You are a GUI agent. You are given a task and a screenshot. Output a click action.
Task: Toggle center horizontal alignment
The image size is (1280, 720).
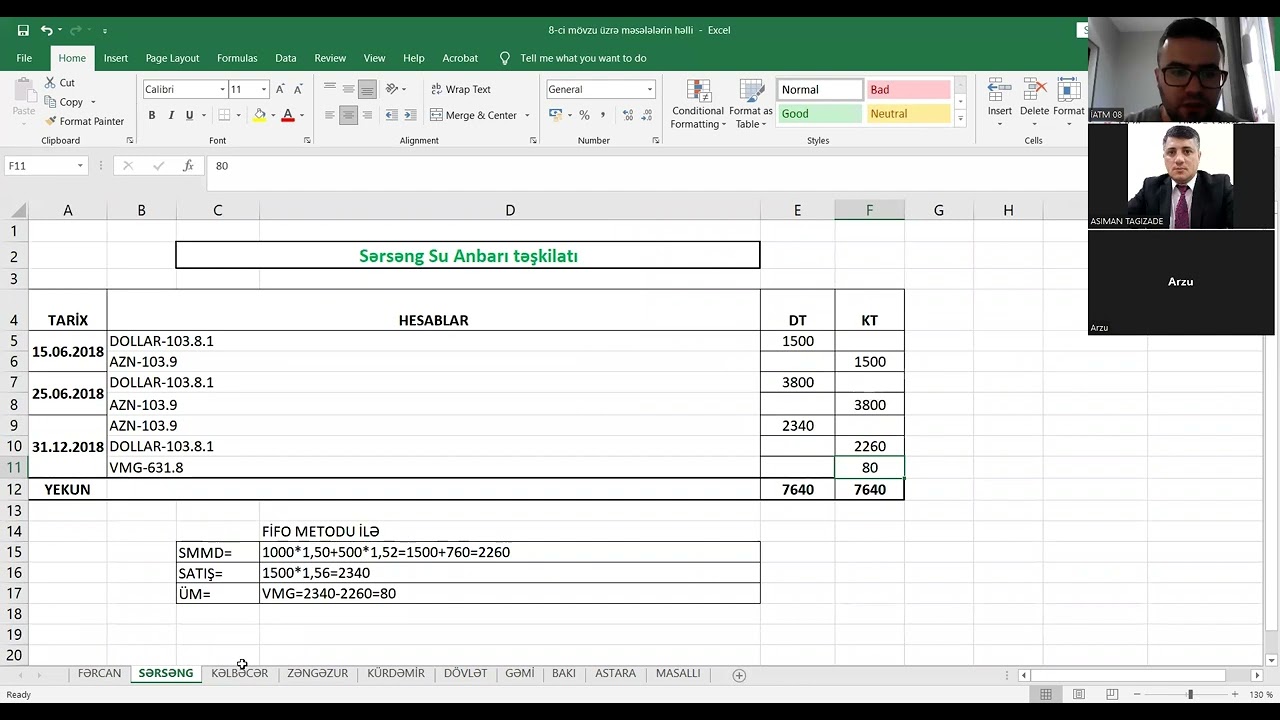pyautogui.click(x=348, y=115)
